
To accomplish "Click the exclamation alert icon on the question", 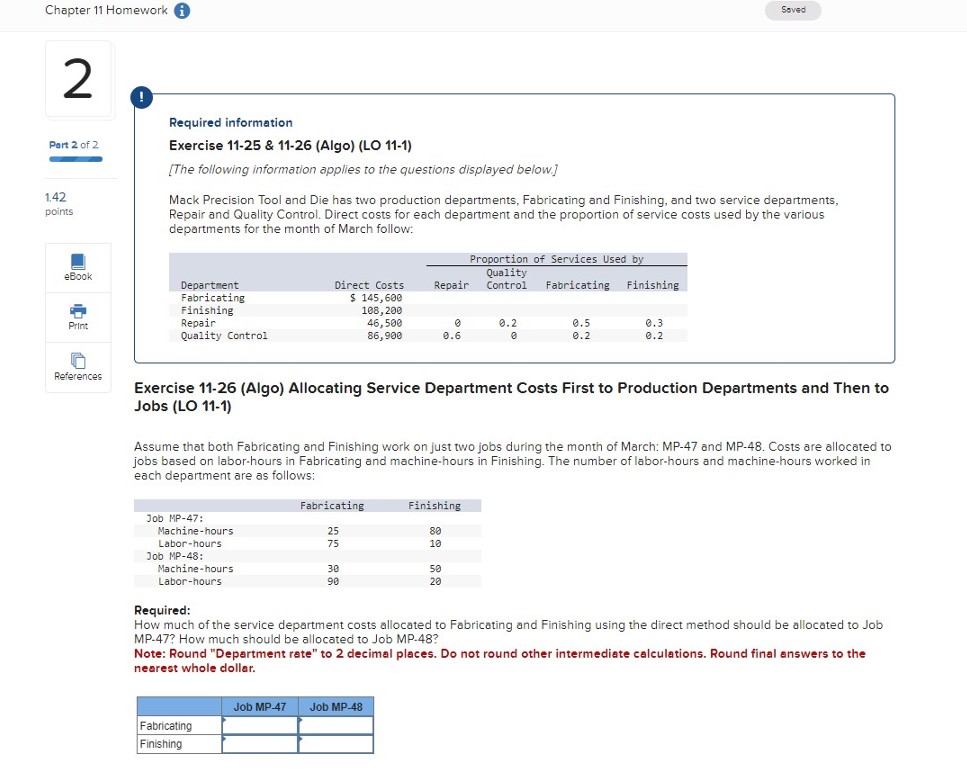I will [x=141, y=97].
